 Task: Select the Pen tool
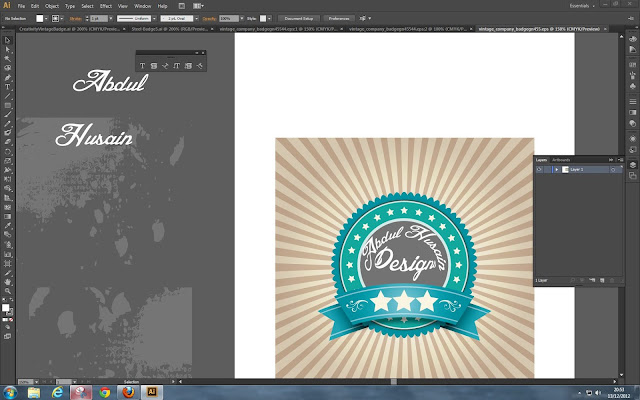coord(7,78)
